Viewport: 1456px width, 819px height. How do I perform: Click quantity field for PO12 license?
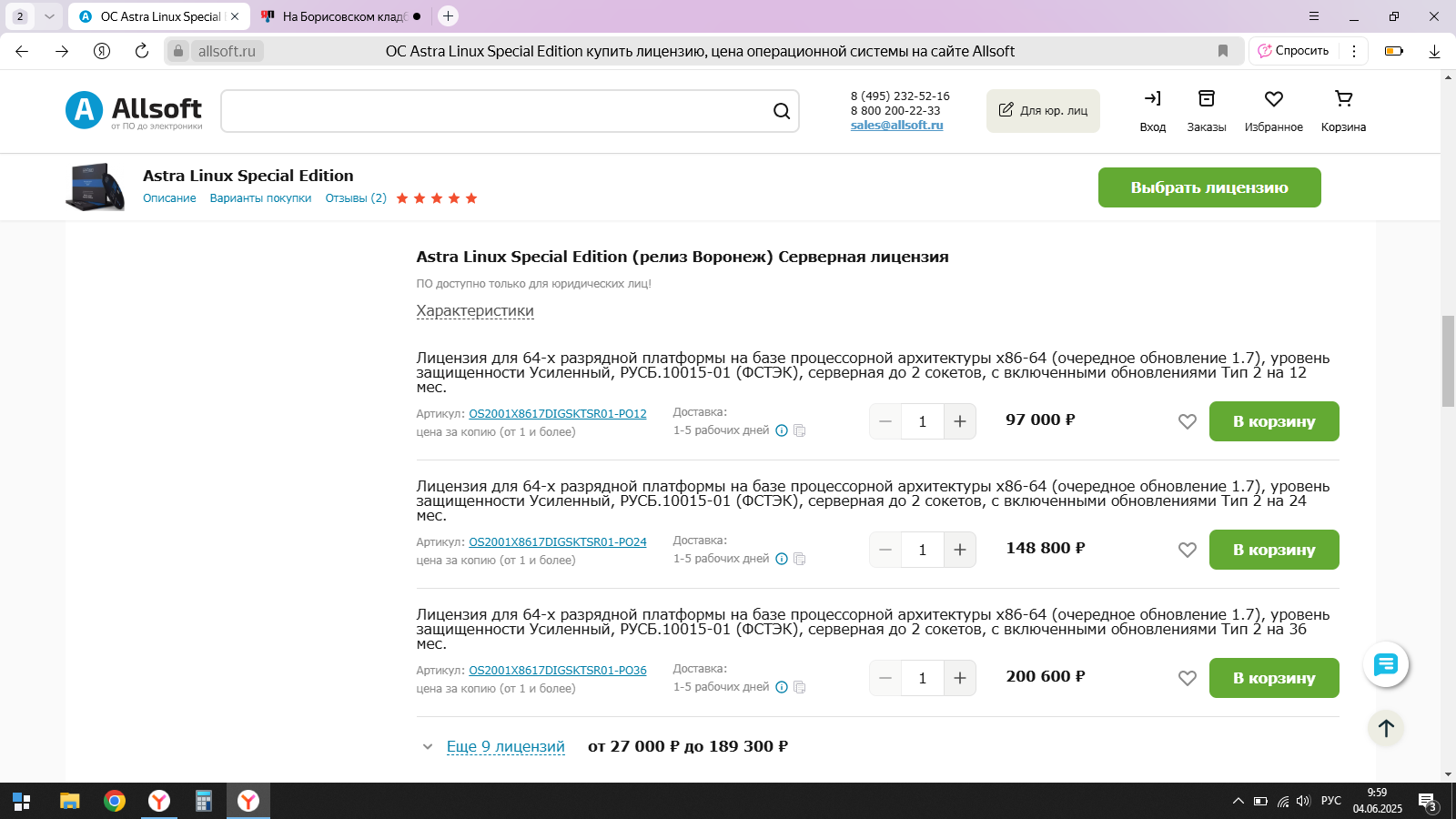[923, 421]
